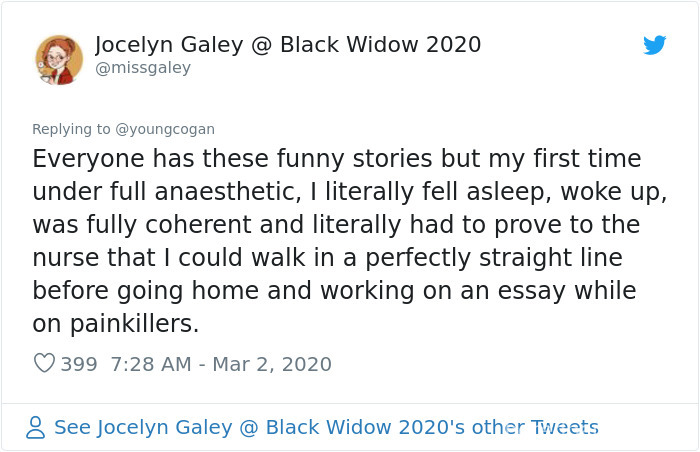Click the word "anaesthetic" in tweet body
Screen dimensions: 700x452
point(228,192)
